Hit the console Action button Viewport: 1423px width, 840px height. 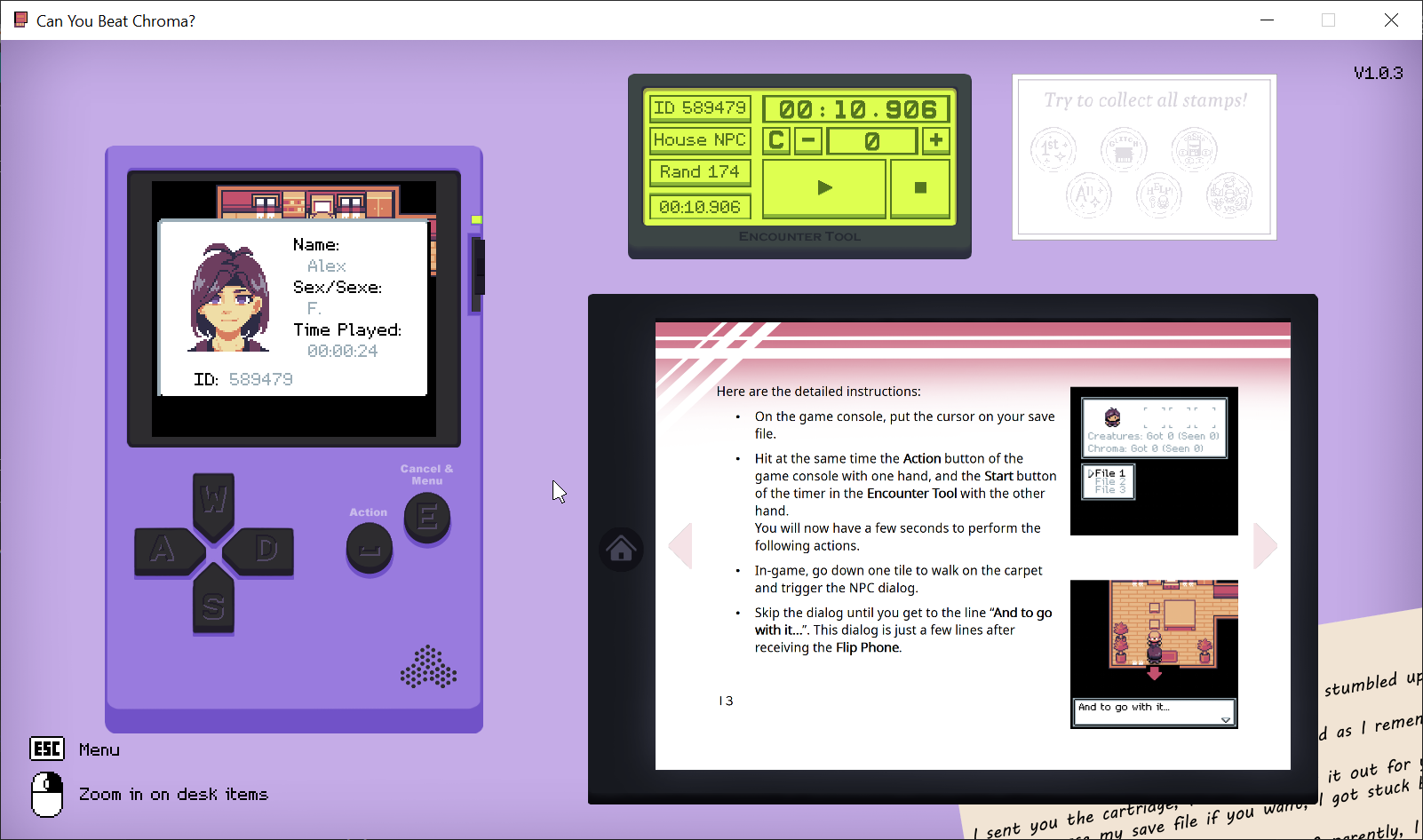(x=370, y=548)
